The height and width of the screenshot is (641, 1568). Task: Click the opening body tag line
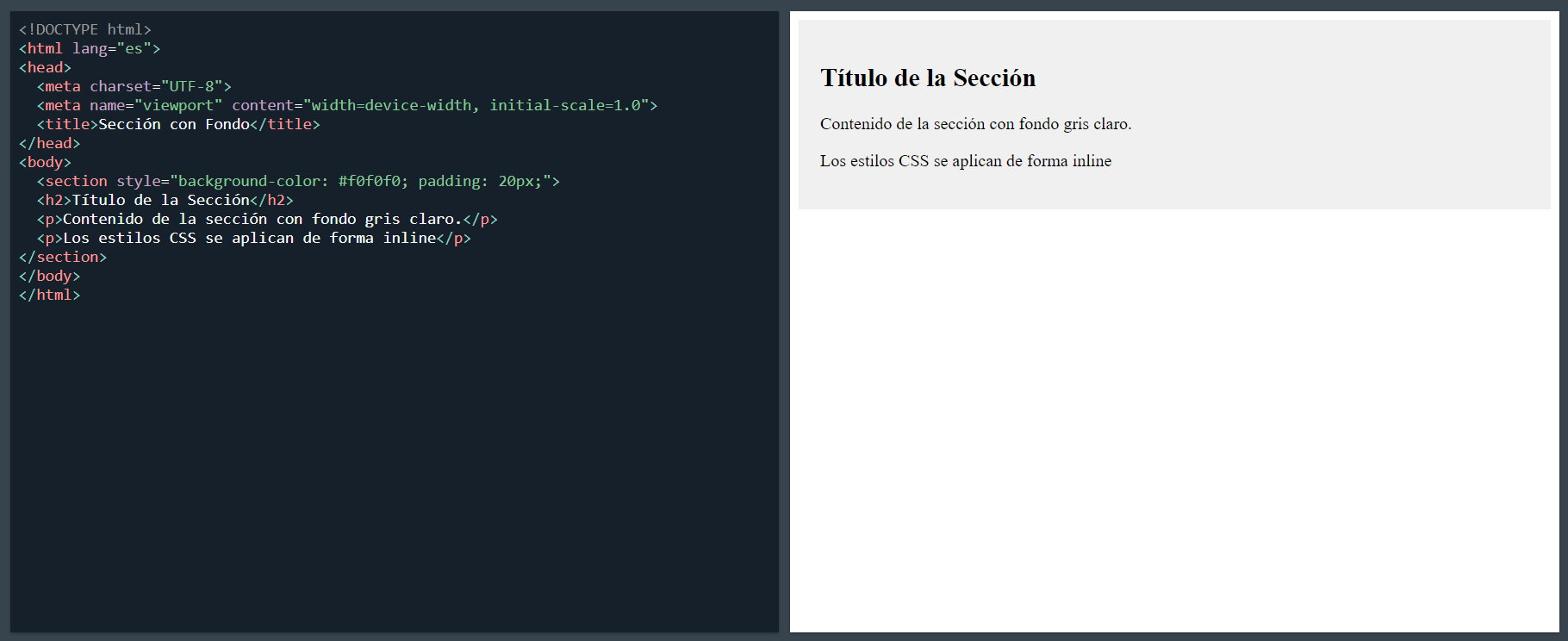tap(46, 162)
